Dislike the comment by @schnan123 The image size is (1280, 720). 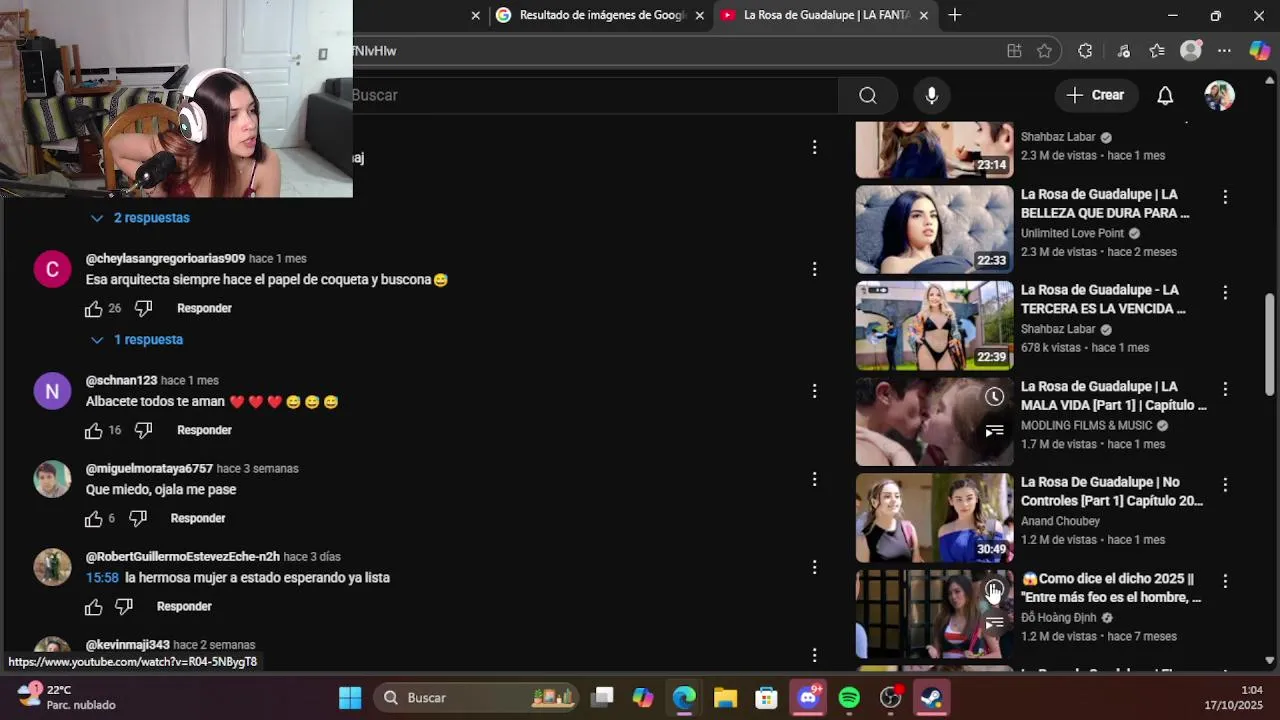pos(143,430)
